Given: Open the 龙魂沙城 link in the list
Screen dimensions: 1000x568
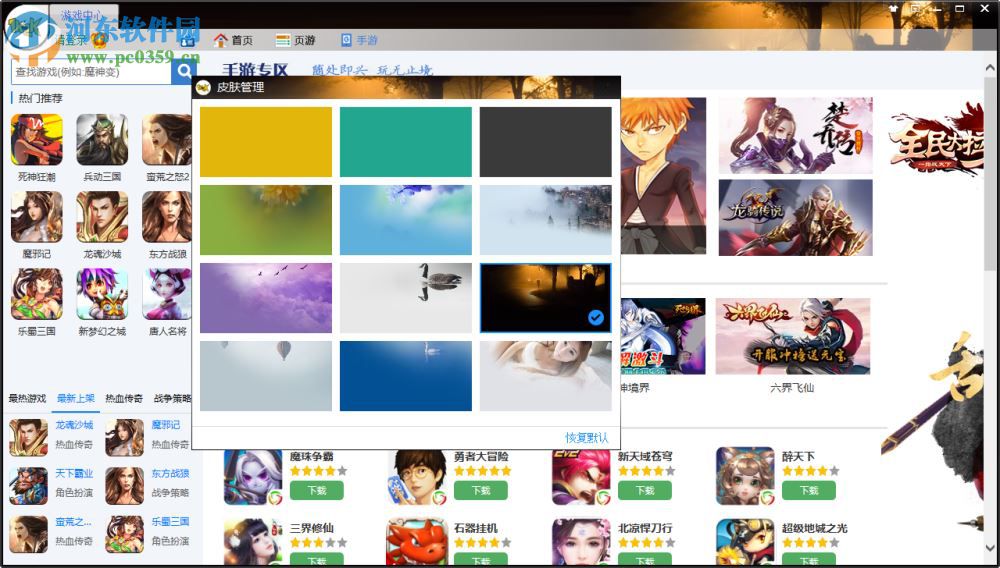Looking at the screenshot, I should point(74,425).
